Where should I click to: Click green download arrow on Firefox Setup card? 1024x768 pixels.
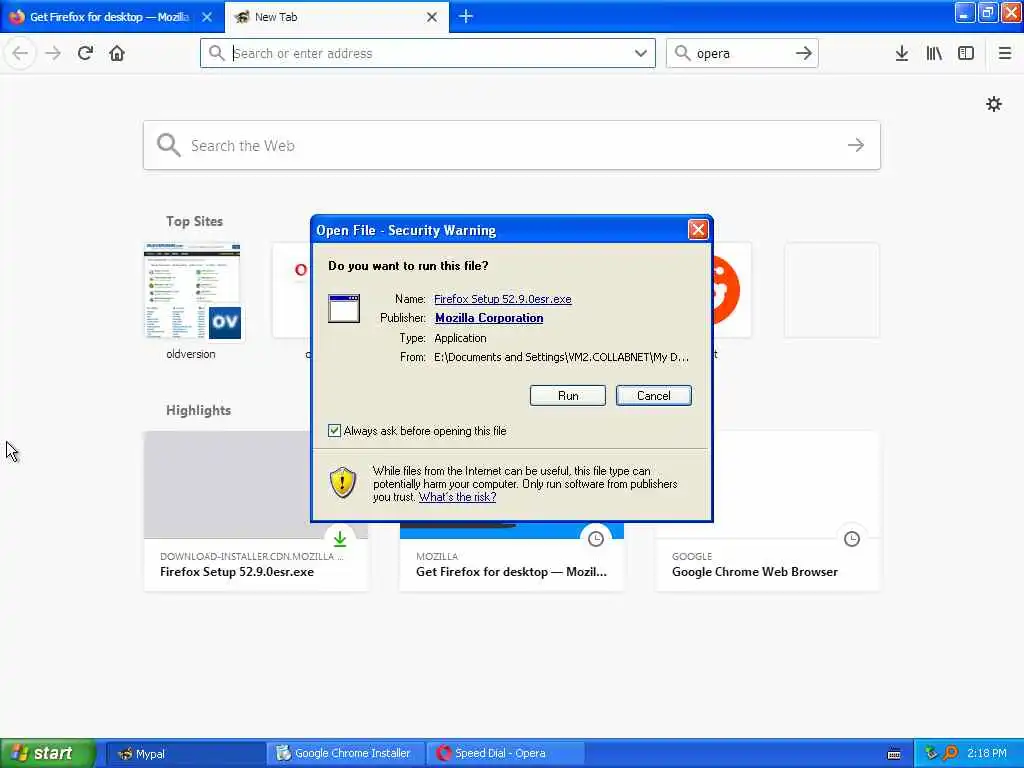(x=340, y=539)
